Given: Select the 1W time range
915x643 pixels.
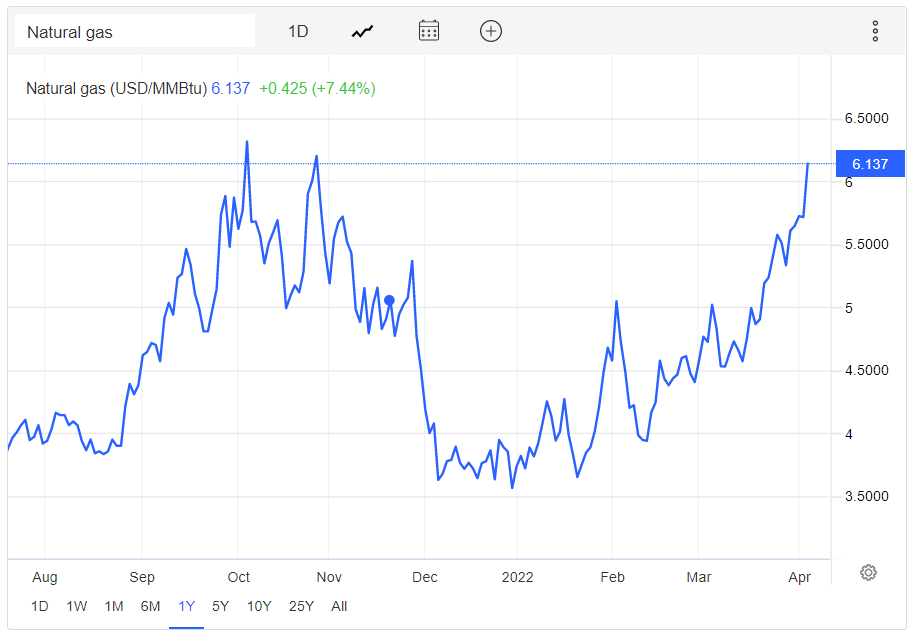Looking at the screenshot, I should point(76,606).
